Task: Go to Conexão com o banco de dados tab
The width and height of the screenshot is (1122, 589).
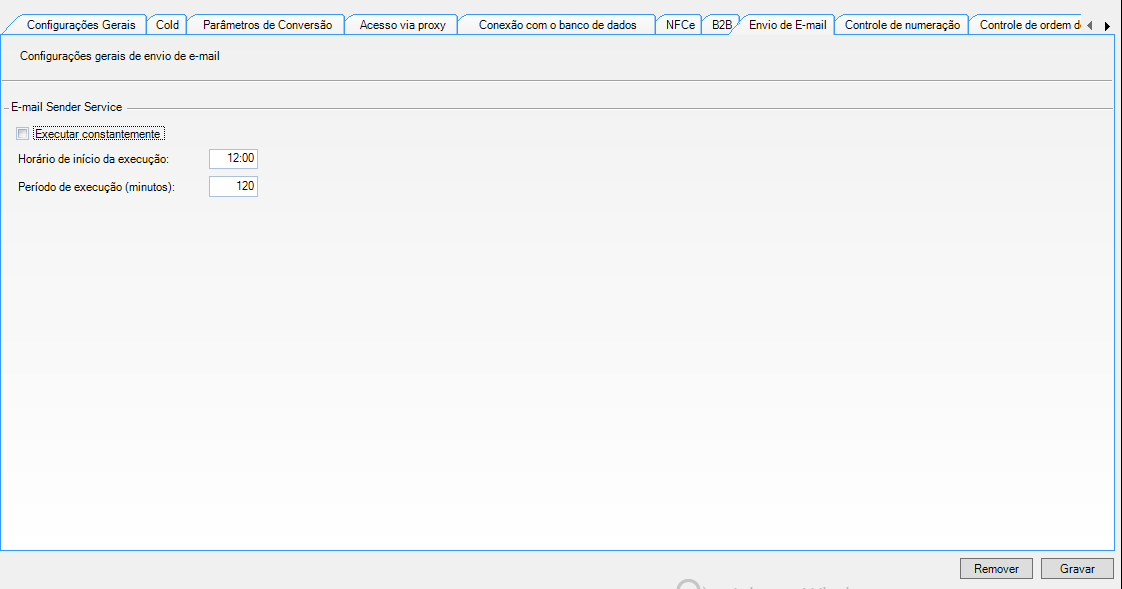Action: point(557,25)
